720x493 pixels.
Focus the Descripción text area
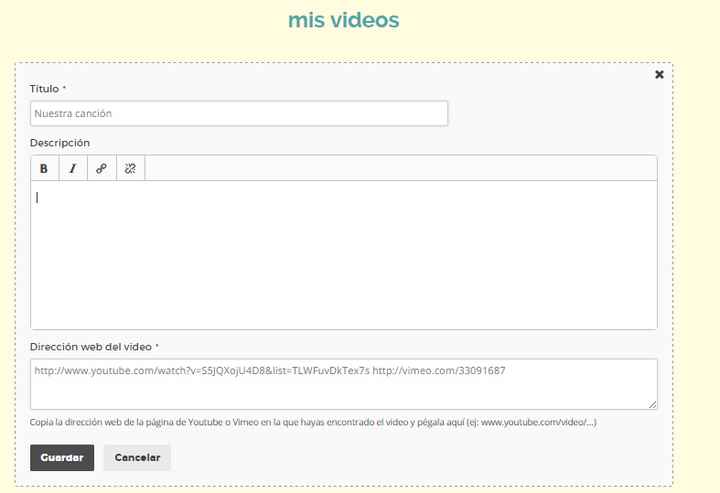pos(344,255)
